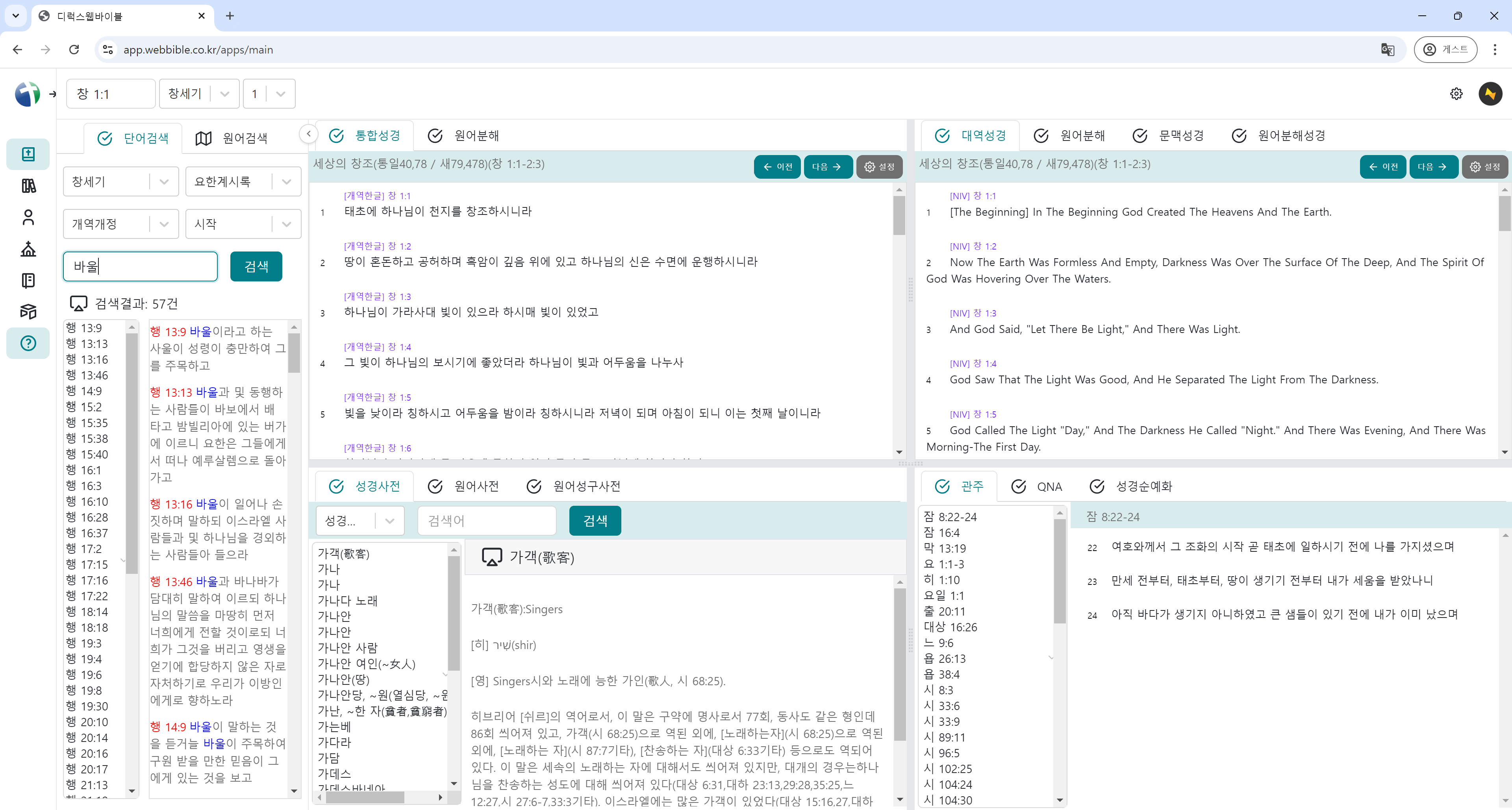Open the church building sidebar icon

point(28,249)
